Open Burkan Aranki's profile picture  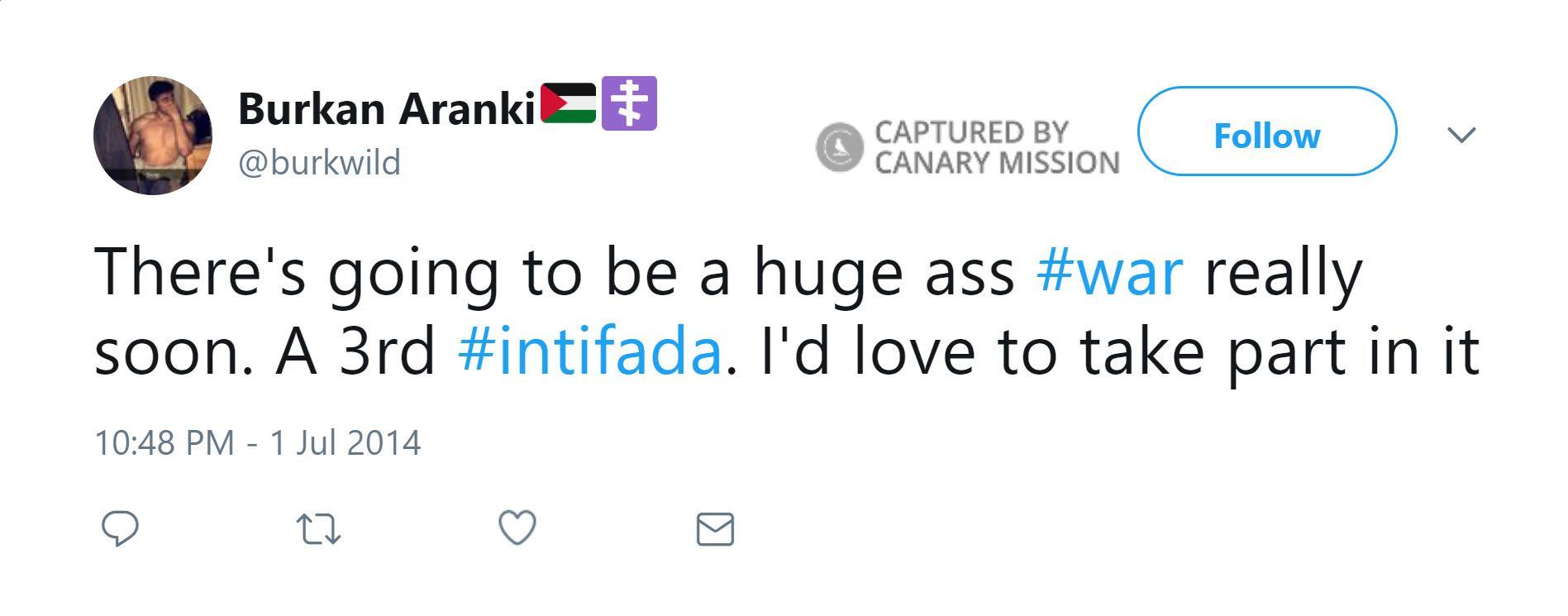tap(153, 136)
